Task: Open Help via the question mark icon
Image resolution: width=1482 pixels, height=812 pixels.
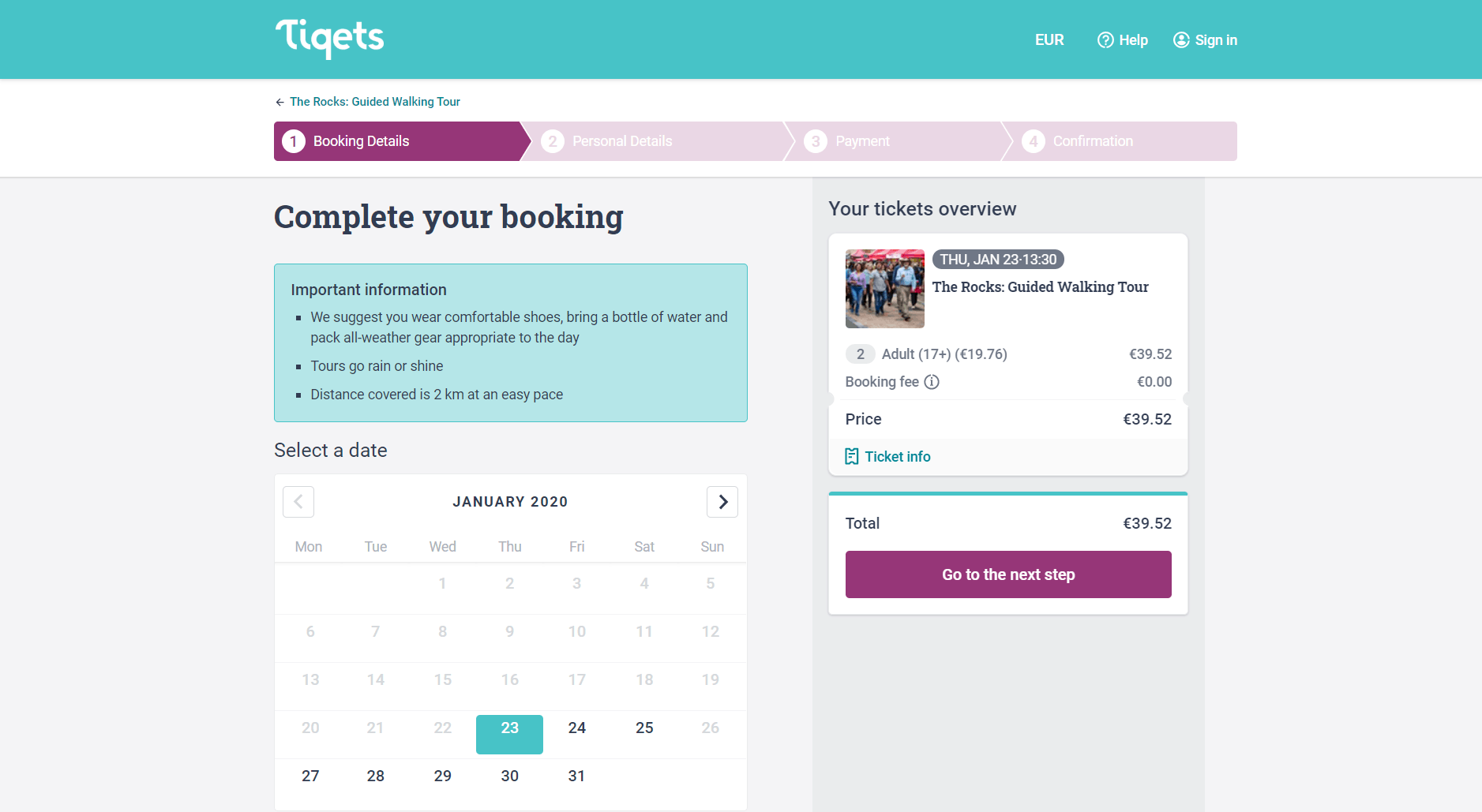Action: click(x=1105, y=40)
